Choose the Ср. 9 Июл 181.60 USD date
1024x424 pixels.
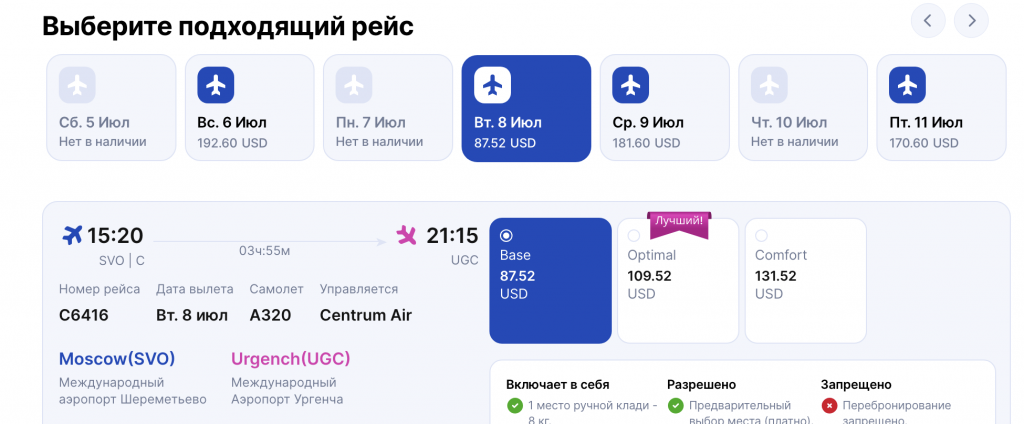coord(664,108)
